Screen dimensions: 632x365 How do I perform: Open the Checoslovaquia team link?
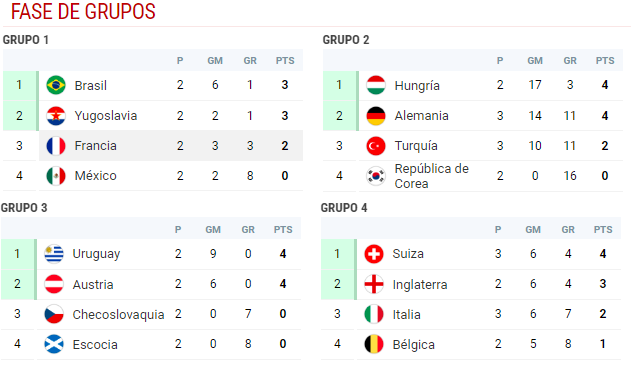118,314
